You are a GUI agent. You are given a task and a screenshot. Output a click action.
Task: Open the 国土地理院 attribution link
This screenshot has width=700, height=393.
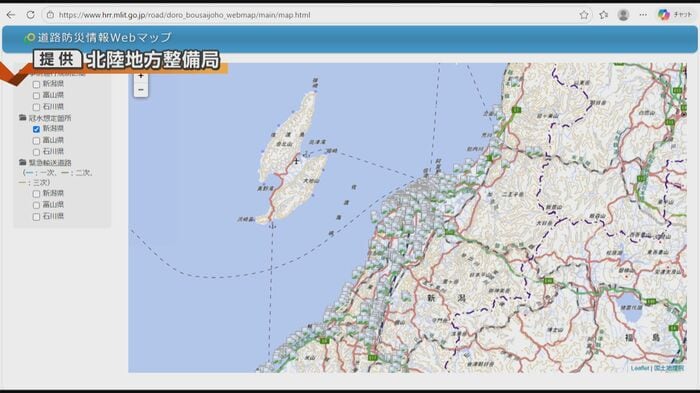pos(669,368)
